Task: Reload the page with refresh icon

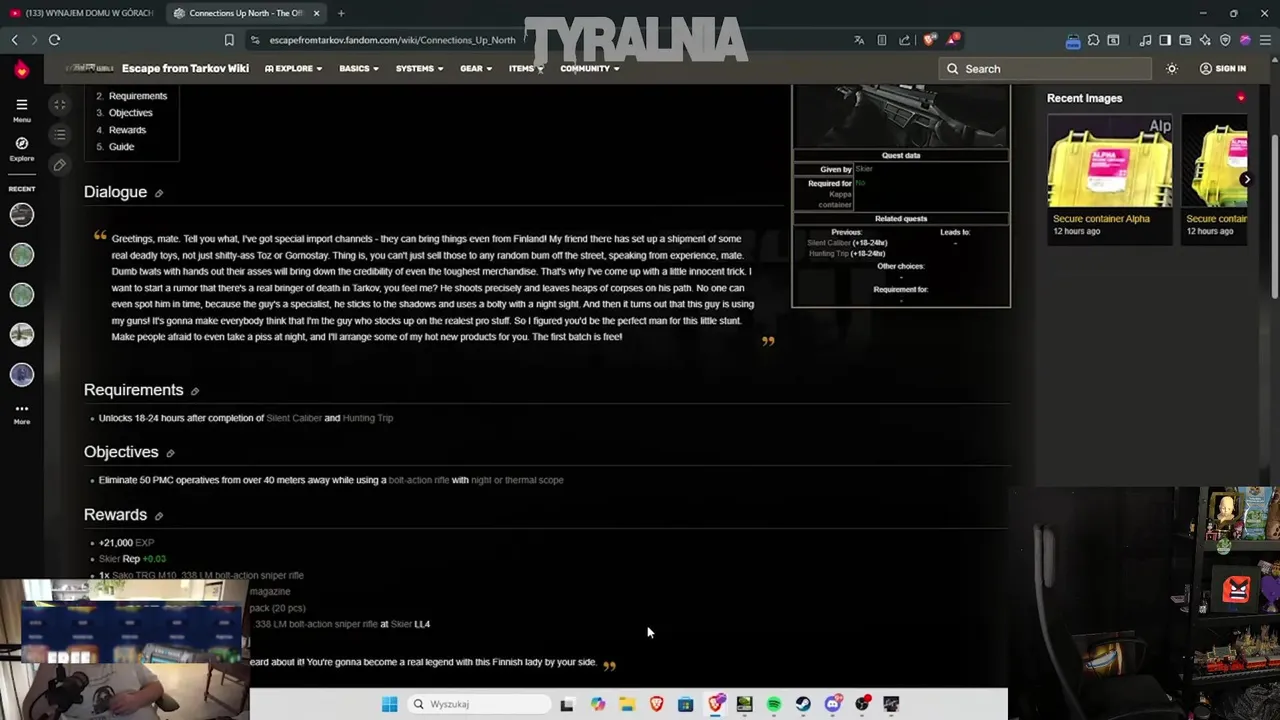Action: click(54, 40)
